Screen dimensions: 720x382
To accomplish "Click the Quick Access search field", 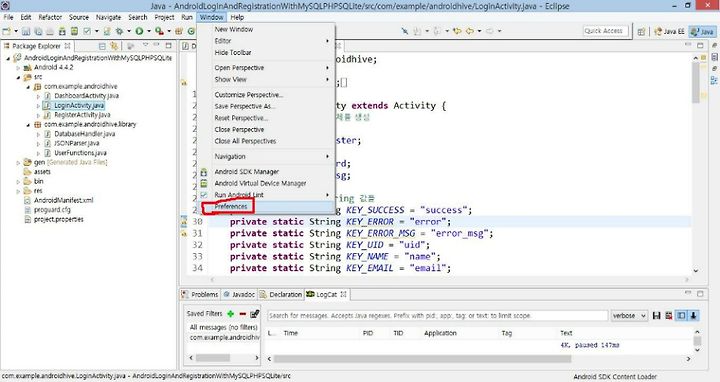I will click(605, 31).
